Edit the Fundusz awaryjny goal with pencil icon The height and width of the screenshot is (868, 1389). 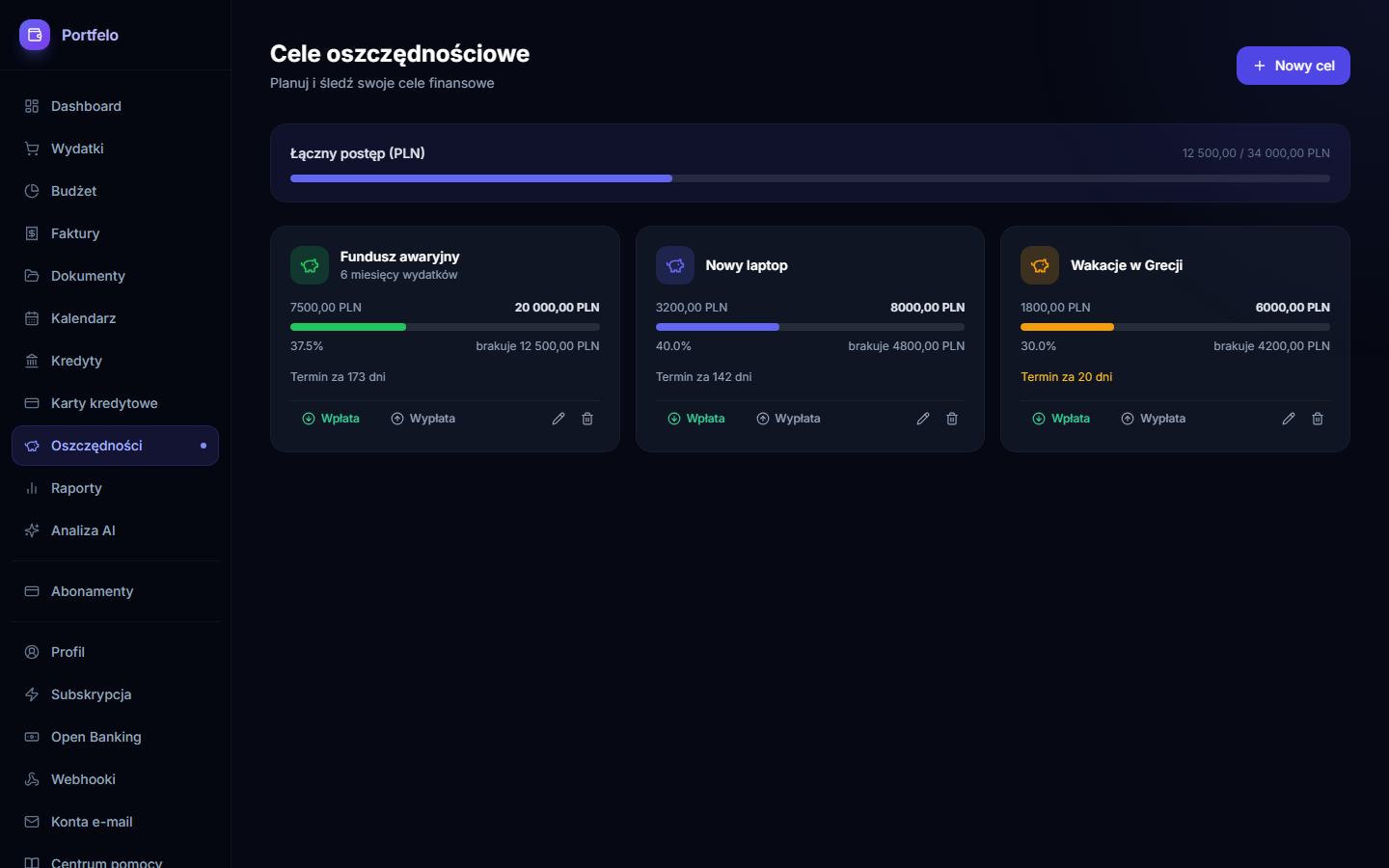558,419
